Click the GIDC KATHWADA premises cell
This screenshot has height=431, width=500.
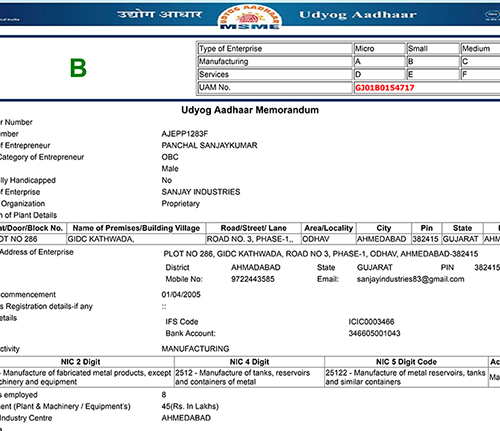point(136,239)
